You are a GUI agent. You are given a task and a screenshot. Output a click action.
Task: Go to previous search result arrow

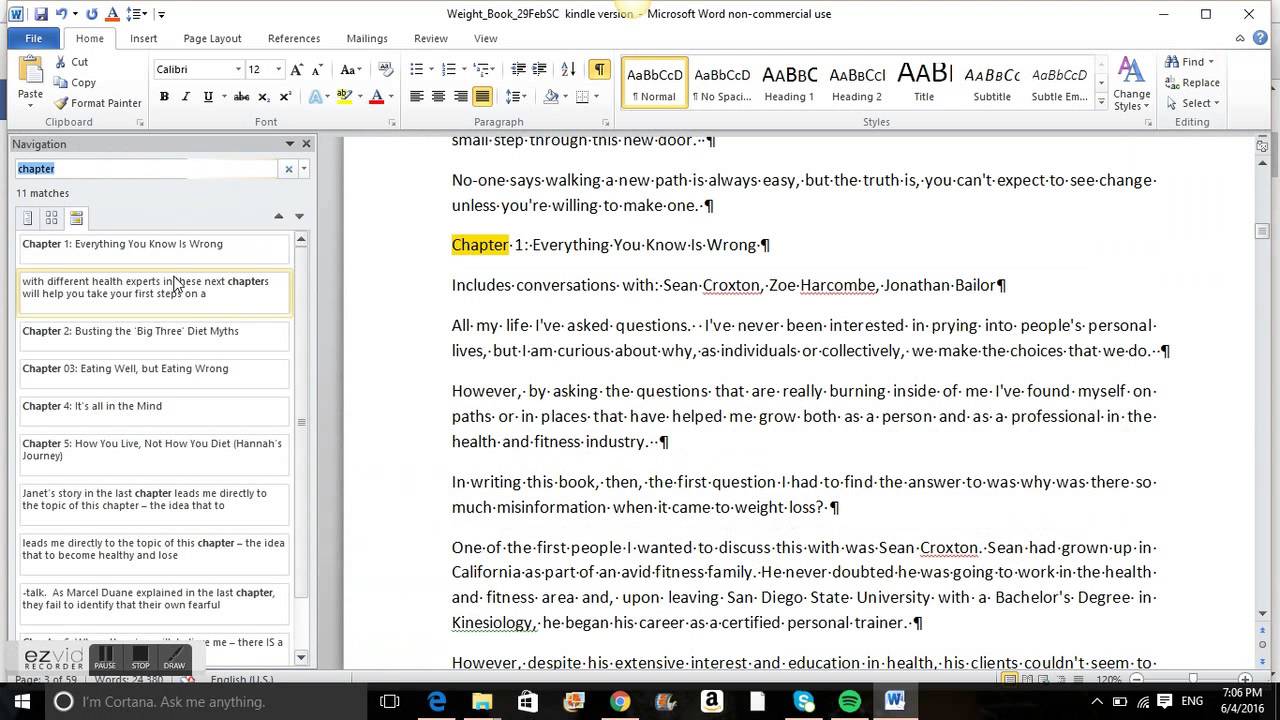pos(279,216)
